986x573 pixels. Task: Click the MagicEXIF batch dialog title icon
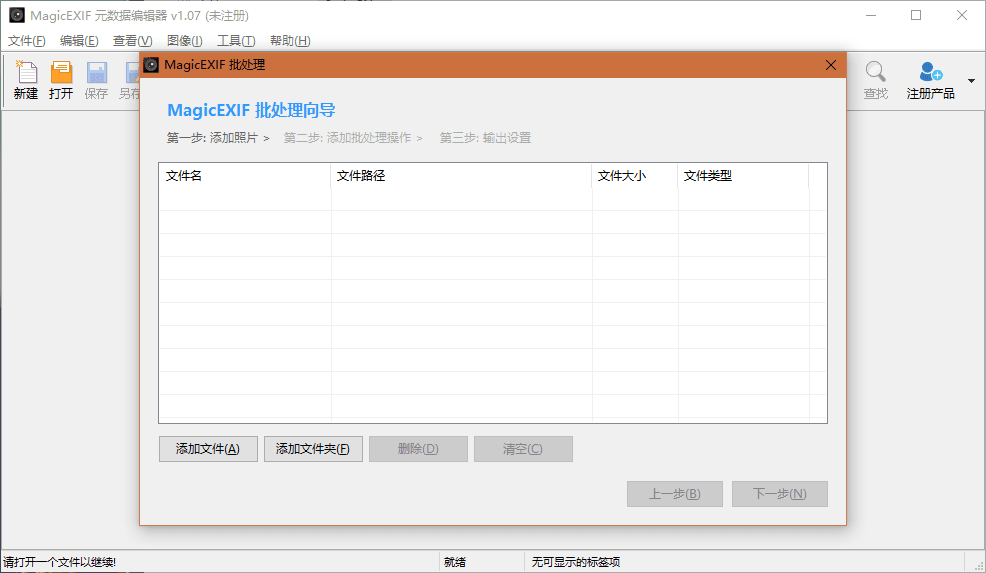pyautogui.click(x=151, y=65)
